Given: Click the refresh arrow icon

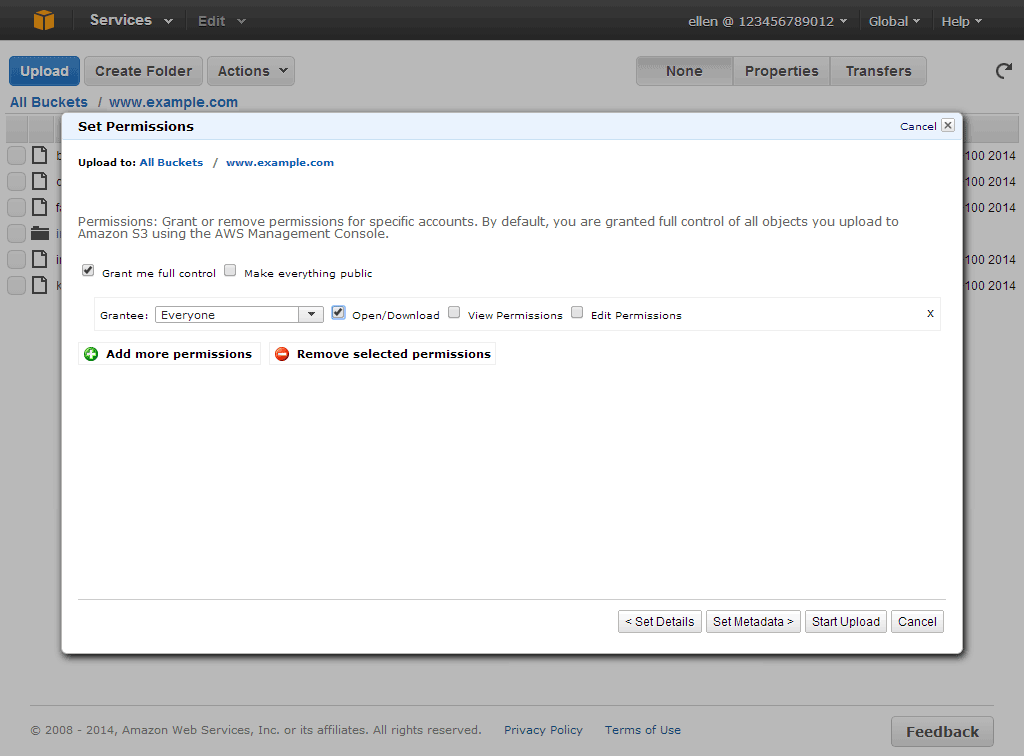Looking at the screenshot, I should (x=1003, y=71).
